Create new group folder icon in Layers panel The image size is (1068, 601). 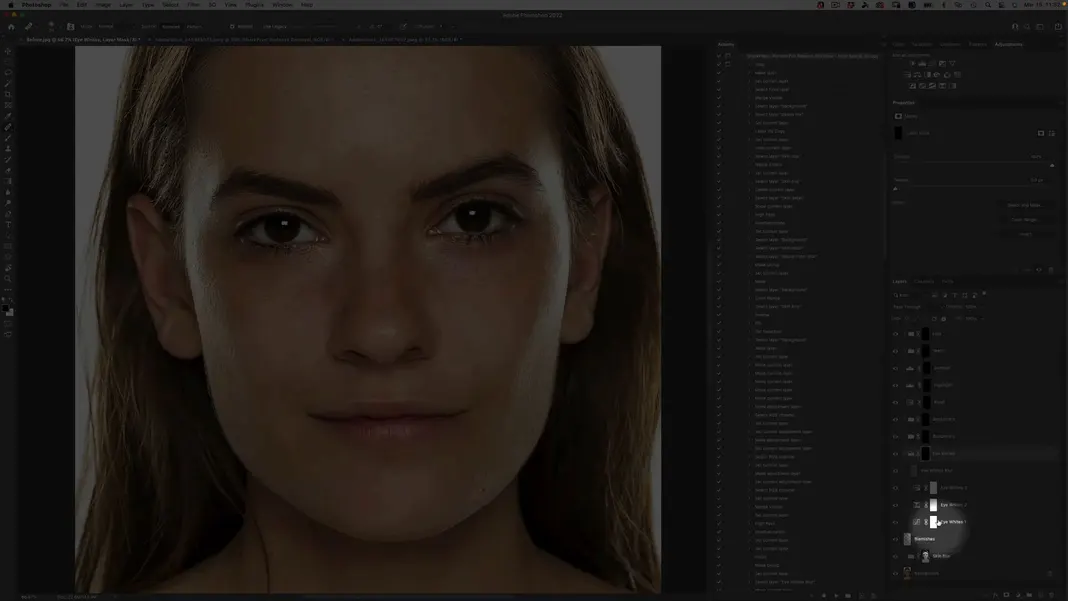click(x=1028, y=595)
